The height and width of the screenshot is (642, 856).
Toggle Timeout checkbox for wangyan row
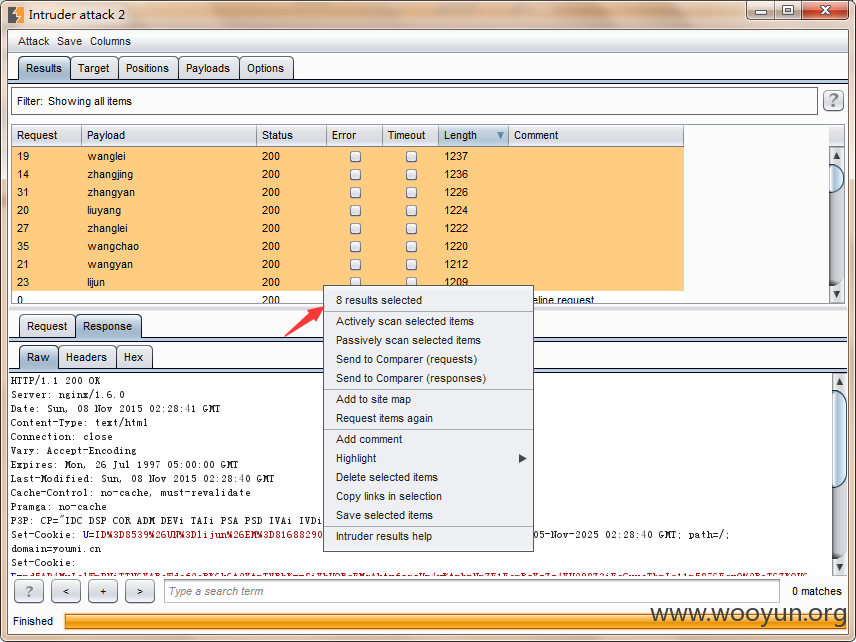coord(411,265)
